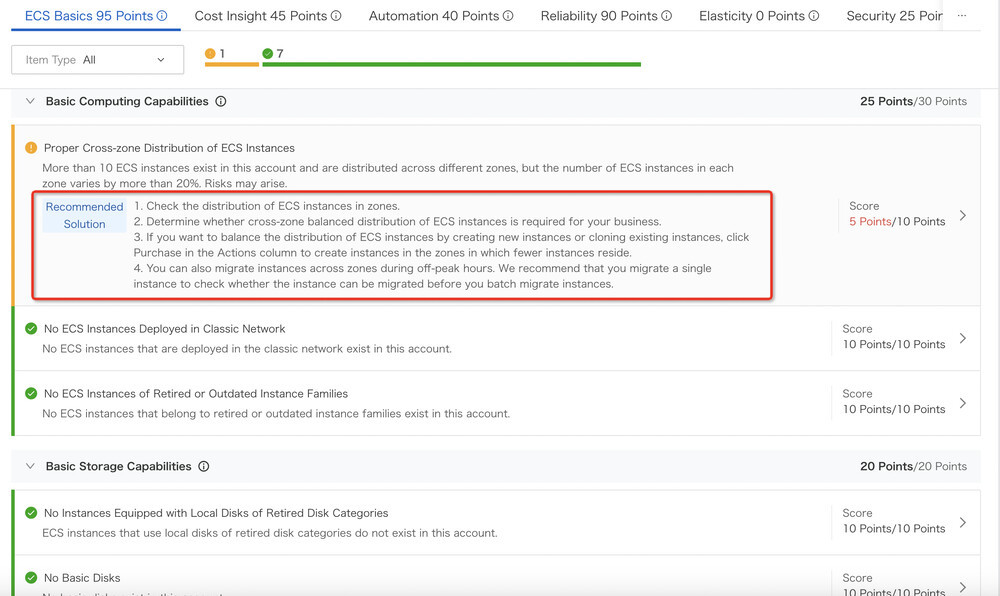
Task: Click orange warning icon on Cross-zone Distribution item
Action: coord(31,148)
